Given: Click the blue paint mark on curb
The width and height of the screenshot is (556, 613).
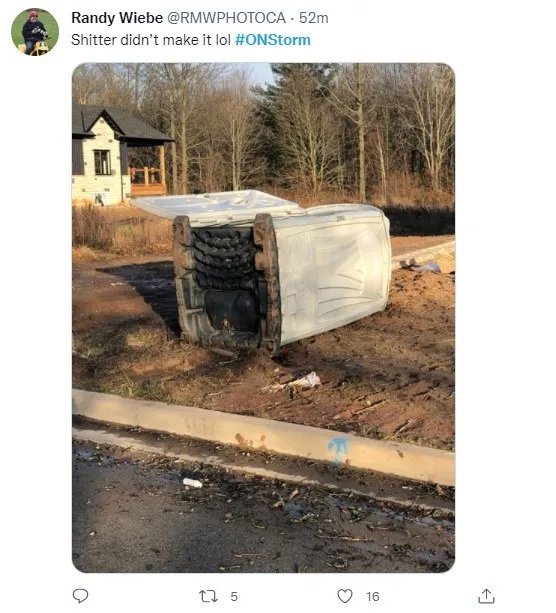Looking at the screenshot, I should 338,450.
